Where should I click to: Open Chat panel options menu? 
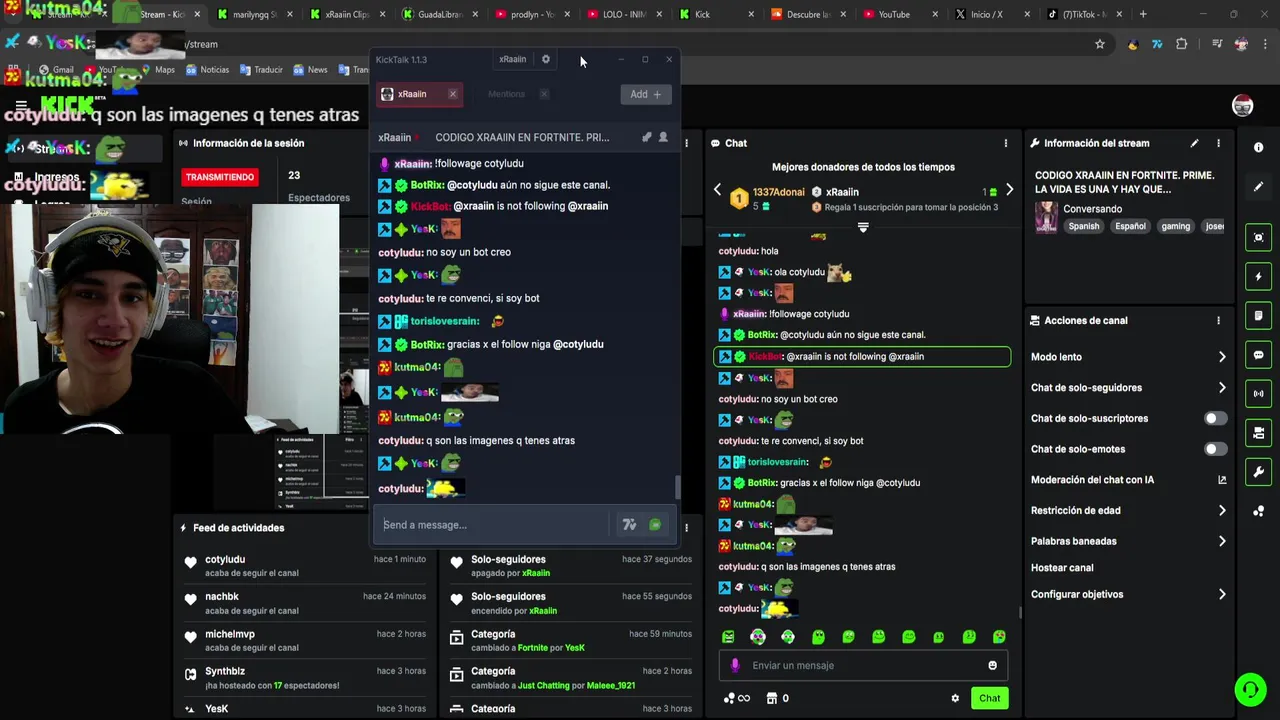1006,143
